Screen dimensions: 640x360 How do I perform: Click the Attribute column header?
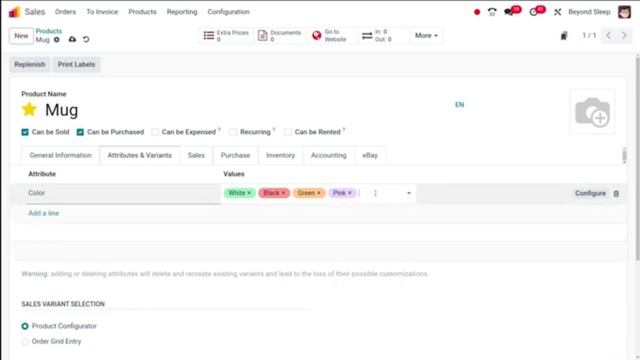pos(42,174)
